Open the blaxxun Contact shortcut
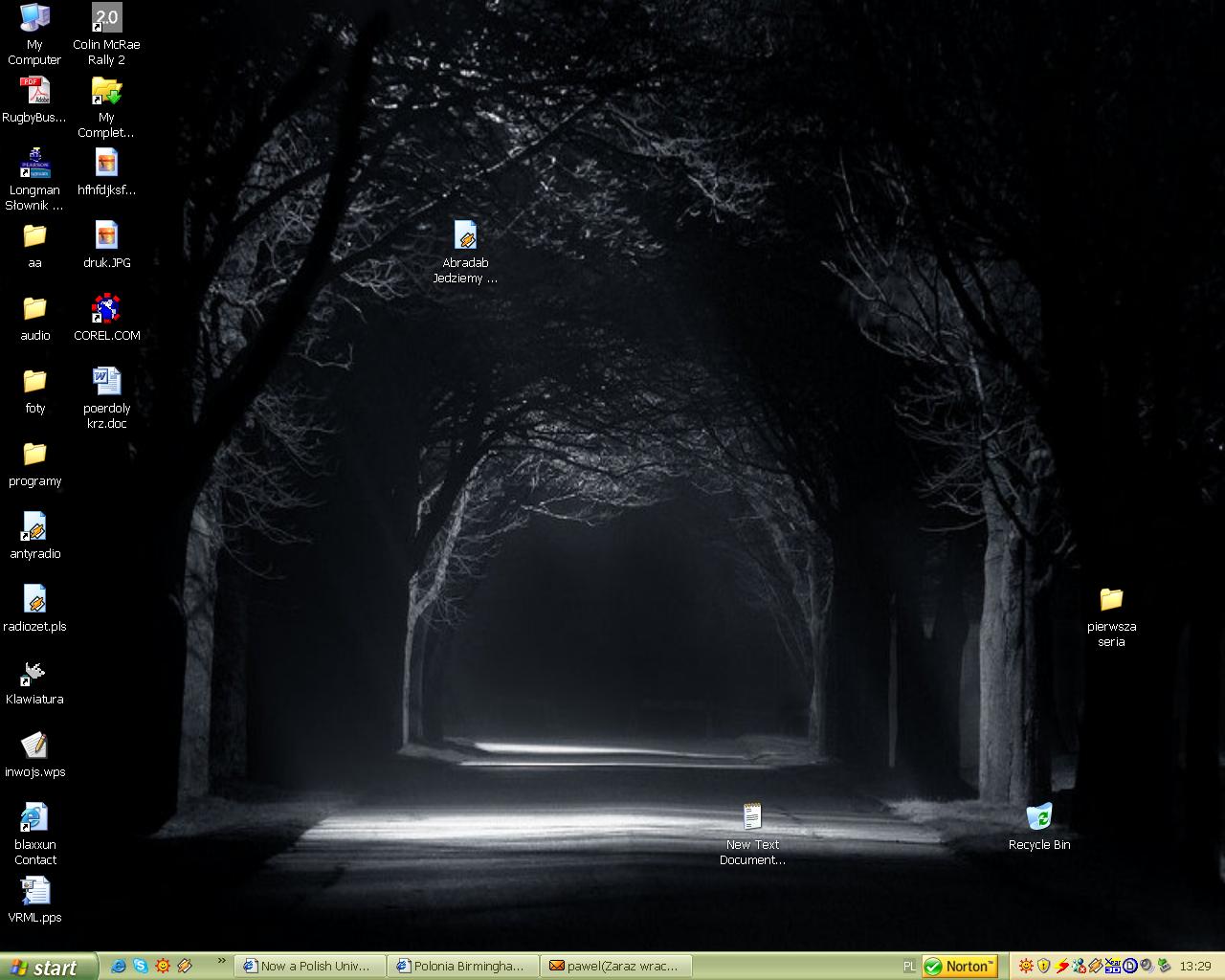This screenshot has height=980, width=1225. 34,819
